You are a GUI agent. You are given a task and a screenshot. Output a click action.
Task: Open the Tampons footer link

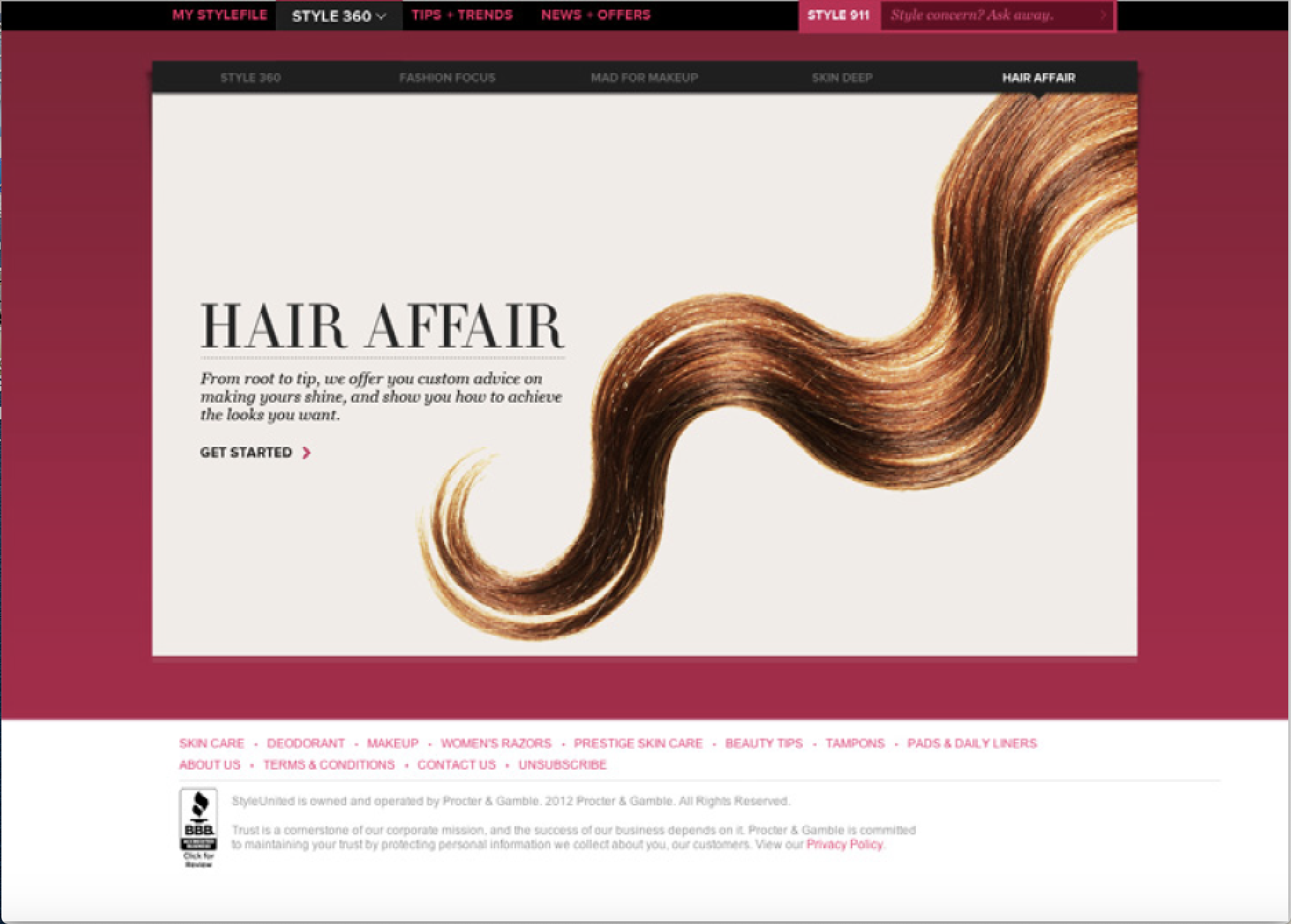click(x=855, y=743)
